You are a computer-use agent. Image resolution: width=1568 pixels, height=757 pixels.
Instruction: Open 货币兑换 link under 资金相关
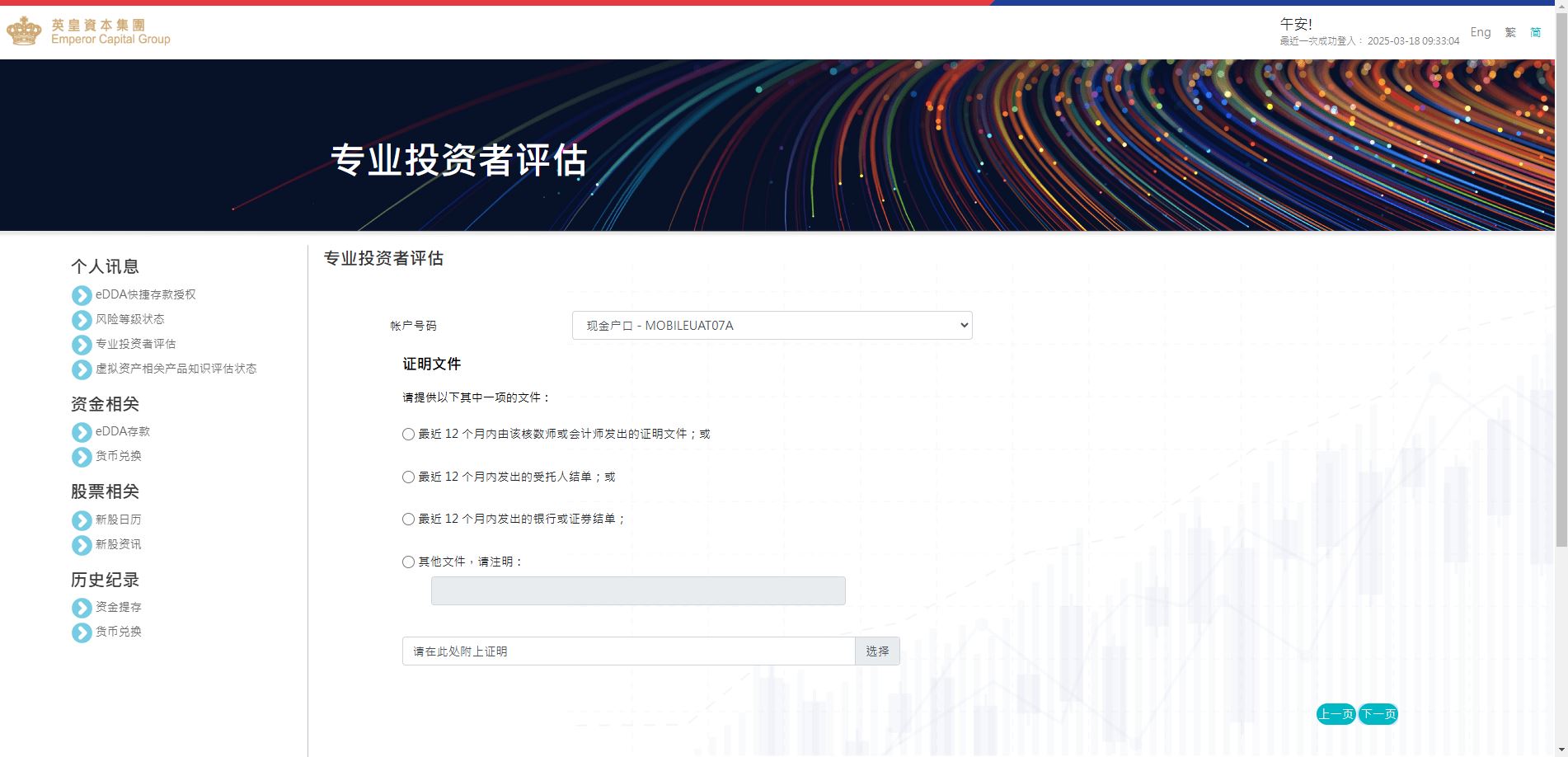119,456
